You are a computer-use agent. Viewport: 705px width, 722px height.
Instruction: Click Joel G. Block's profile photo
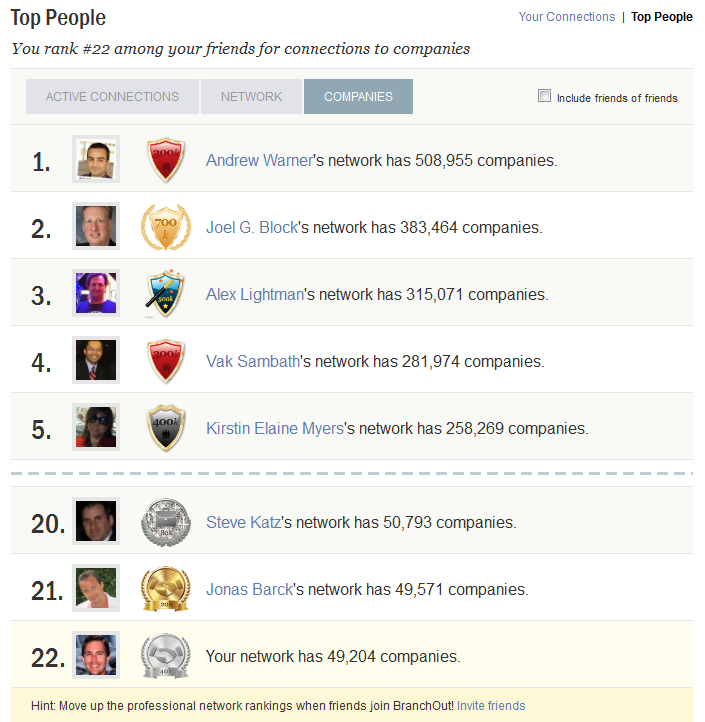pyautogui.click(x=96, y=226)
